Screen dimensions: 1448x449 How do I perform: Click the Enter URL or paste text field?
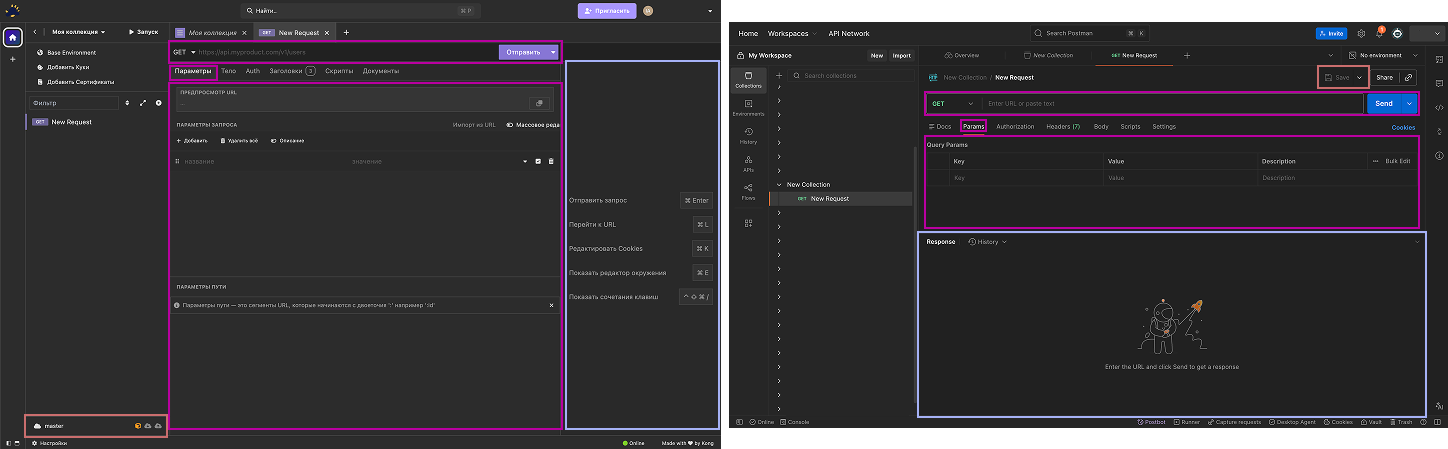(x=1170, y=103)
